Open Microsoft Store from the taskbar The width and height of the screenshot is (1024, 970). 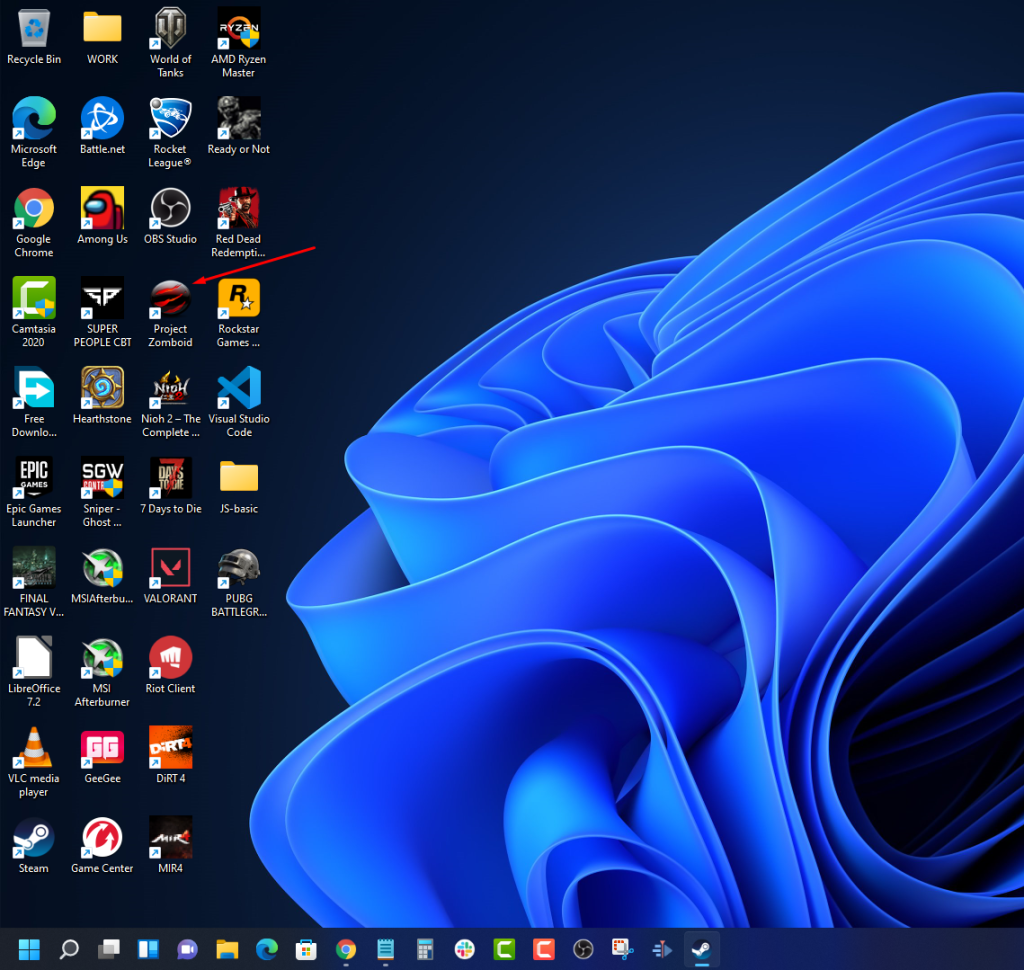click(x=306, y=949)
